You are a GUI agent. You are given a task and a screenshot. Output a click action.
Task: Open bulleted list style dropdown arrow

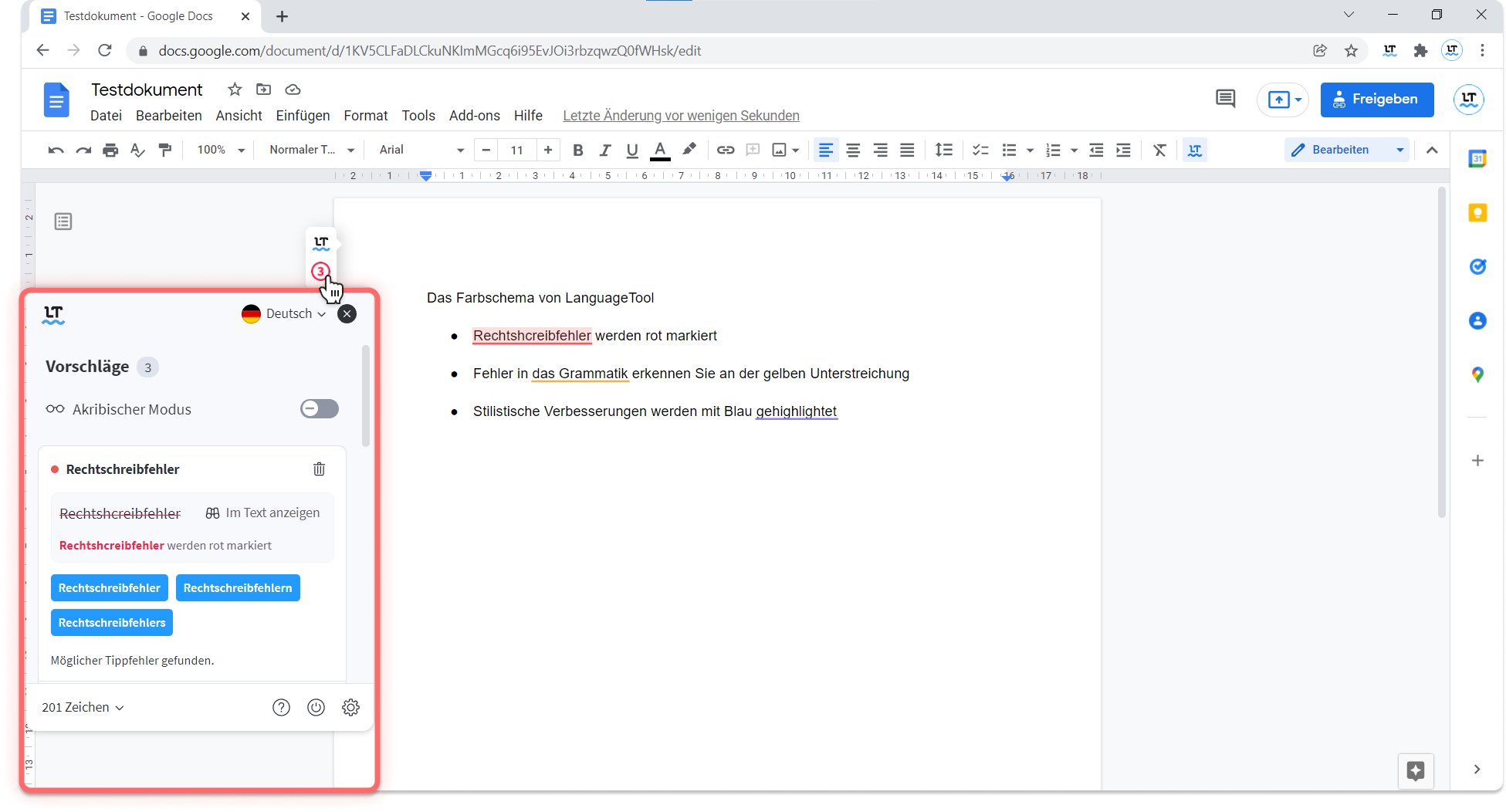pos(1030,150)
